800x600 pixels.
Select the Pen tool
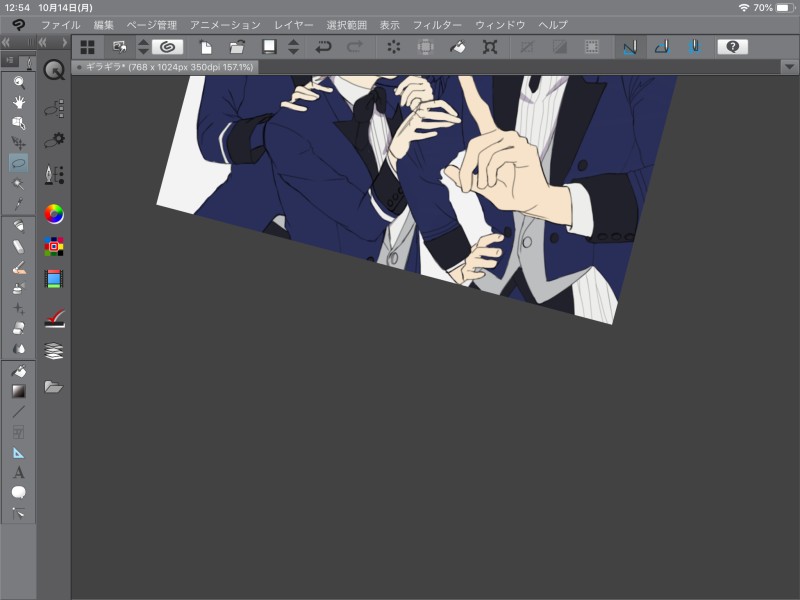18,226
